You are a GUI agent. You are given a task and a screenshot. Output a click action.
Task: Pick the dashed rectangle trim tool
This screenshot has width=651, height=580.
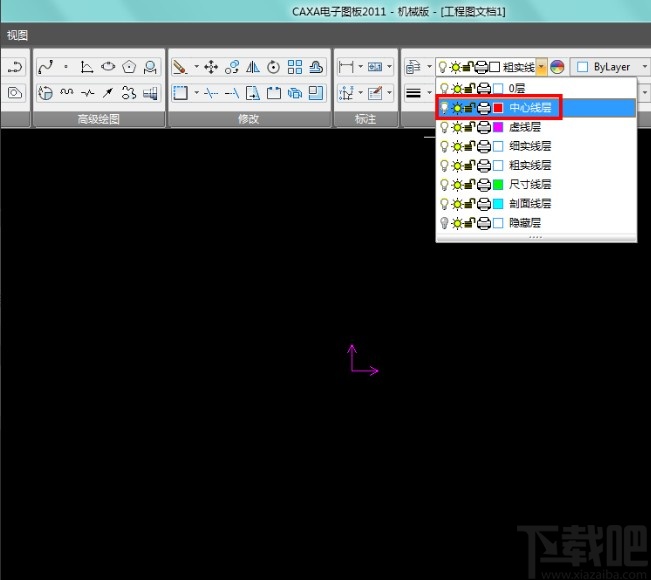180,92
